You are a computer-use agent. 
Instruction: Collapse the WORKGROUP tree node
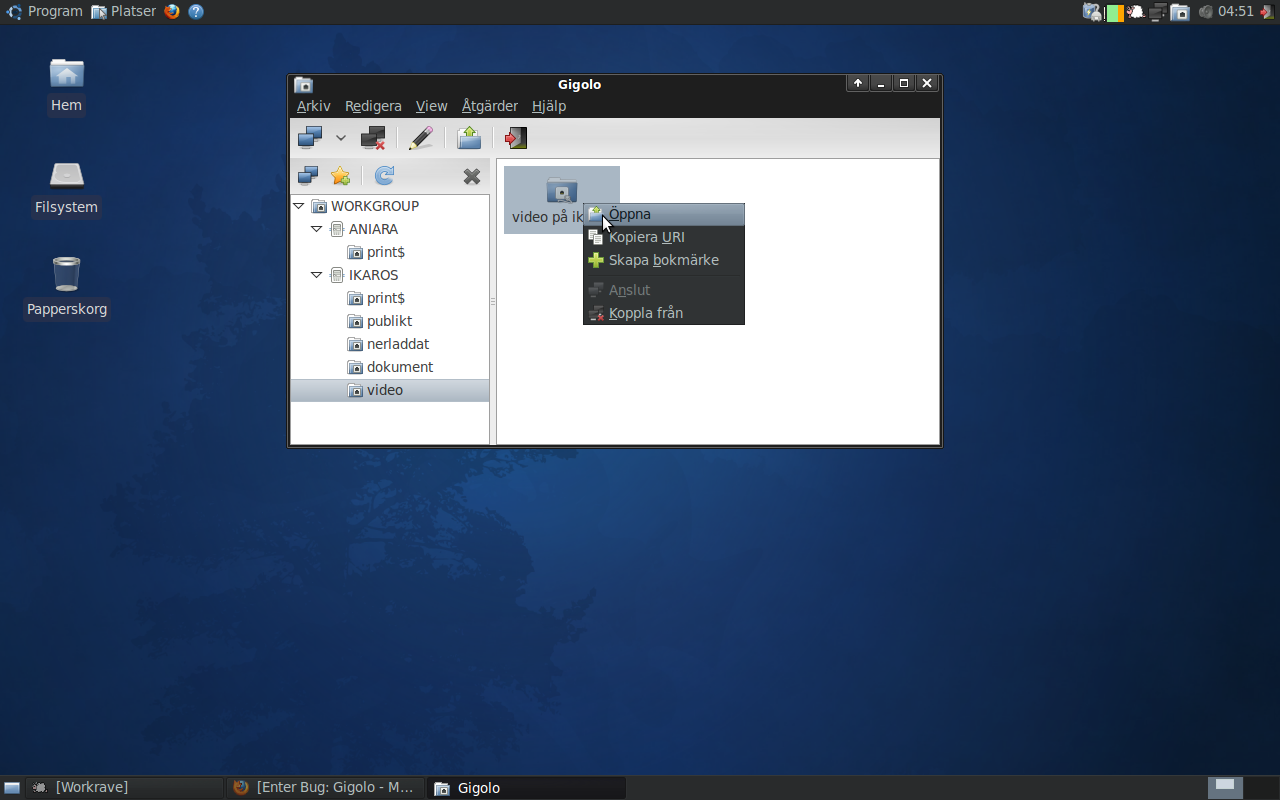(x=298, y=206)
